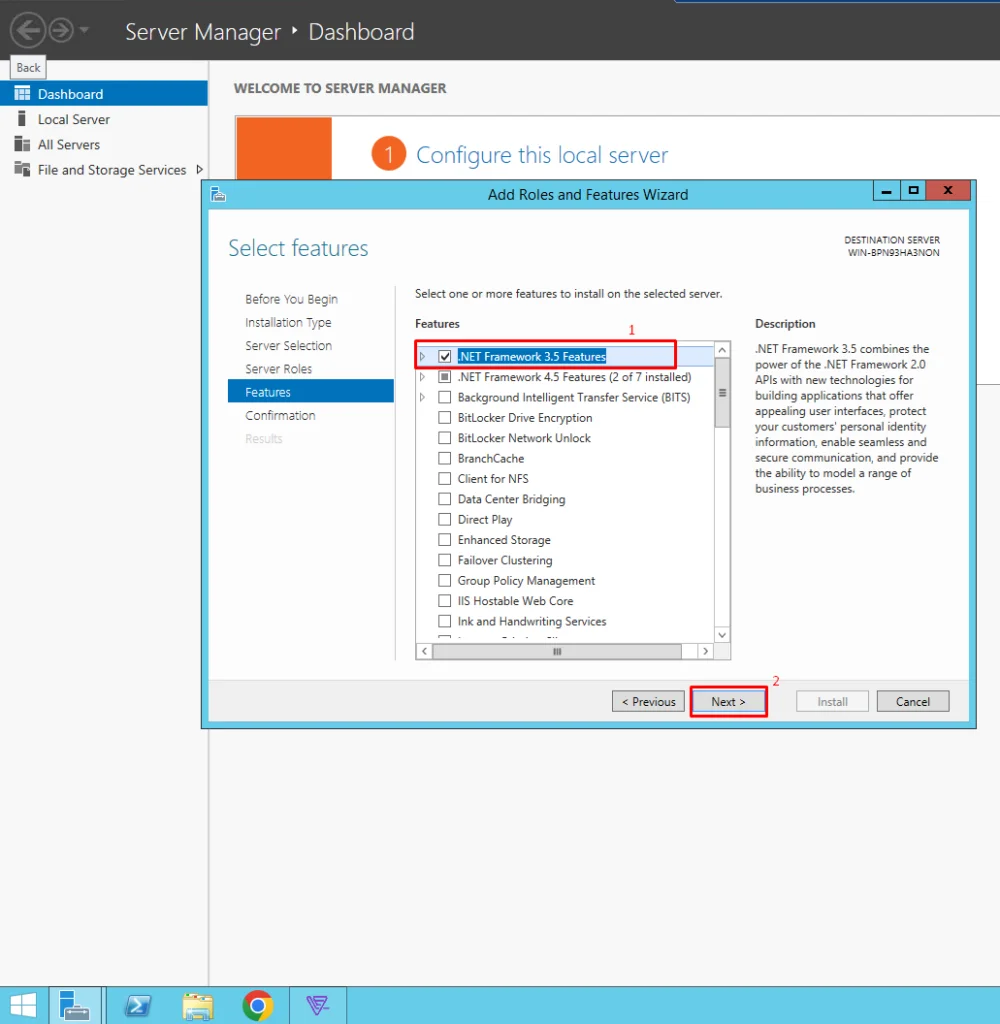1000x1024 pixels.
Task: Click the Cancel button
Action: pyautogui.click(x=912, y=701)
